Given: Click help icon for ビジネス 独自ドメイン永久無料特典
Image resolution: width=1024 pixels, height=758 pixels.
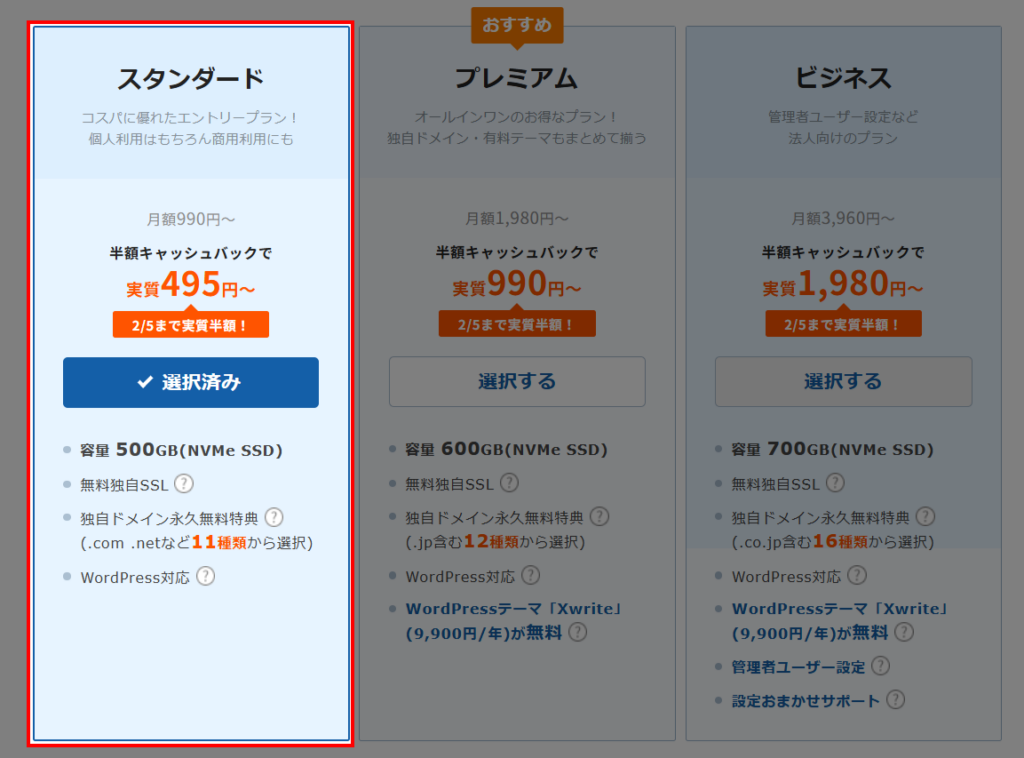Looking at the screenshot, I should click(x=925, y=517).
